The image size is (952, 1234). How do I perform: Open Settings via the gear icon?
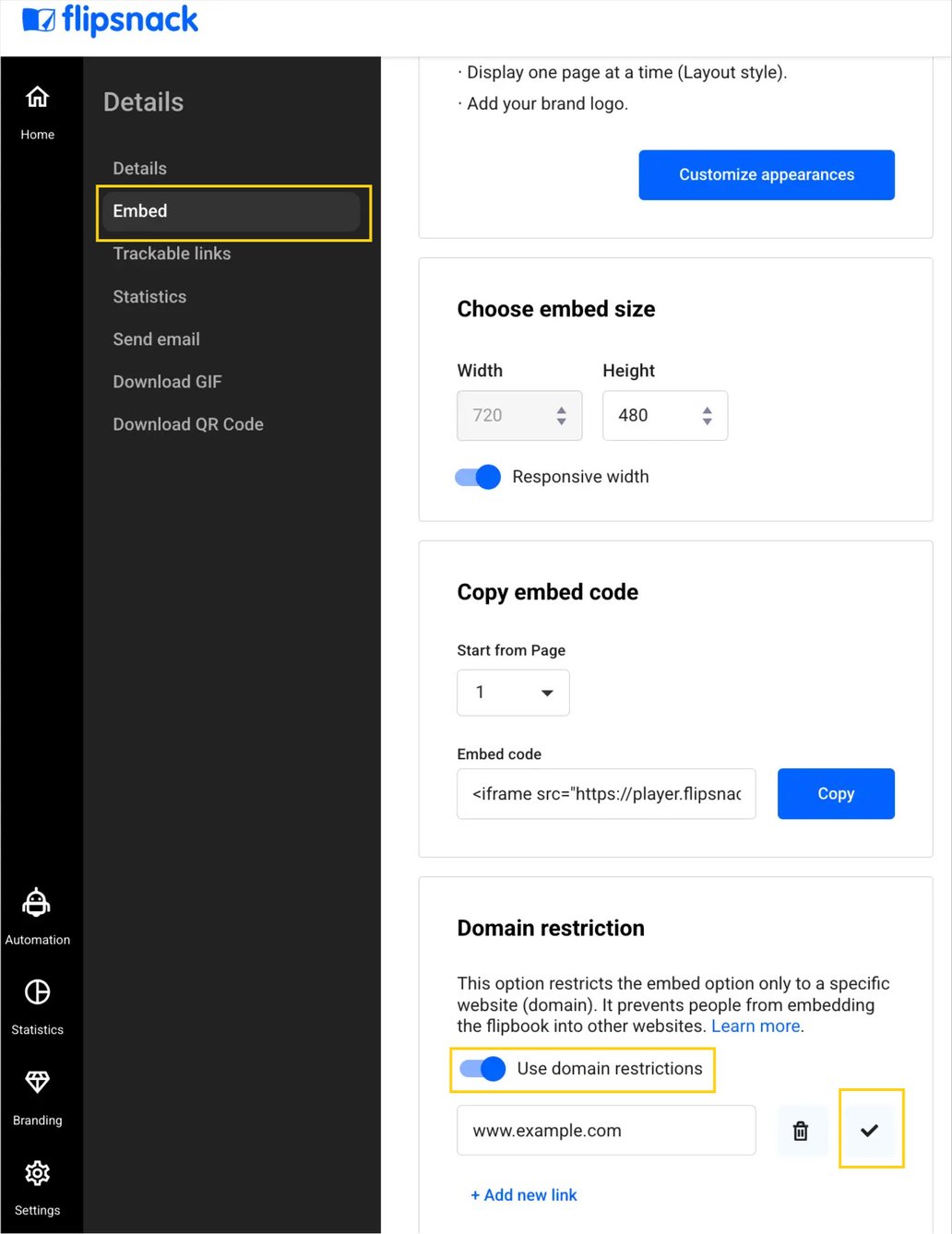pos(37,1172)
